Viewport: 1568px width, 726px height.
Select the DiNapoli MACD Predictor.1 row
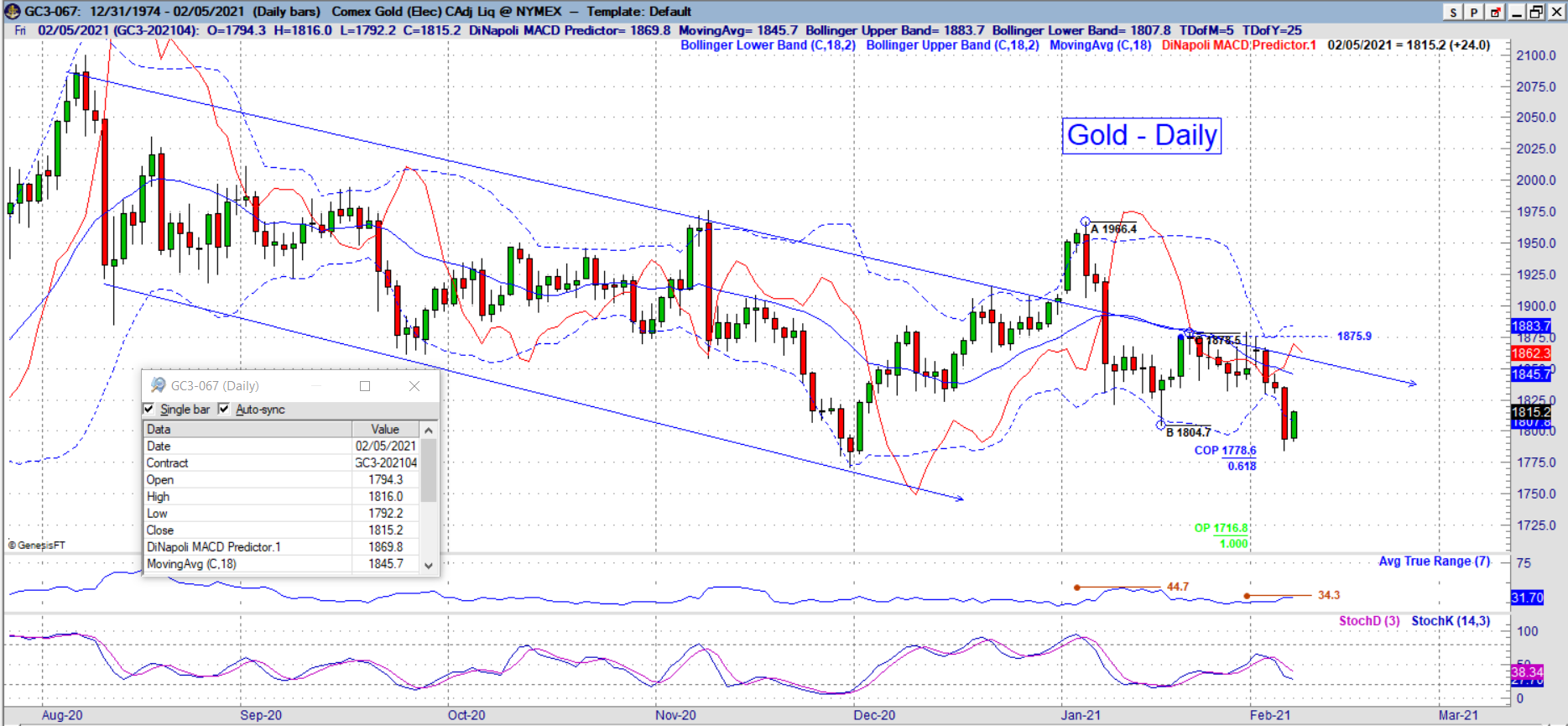coord(282,547)
